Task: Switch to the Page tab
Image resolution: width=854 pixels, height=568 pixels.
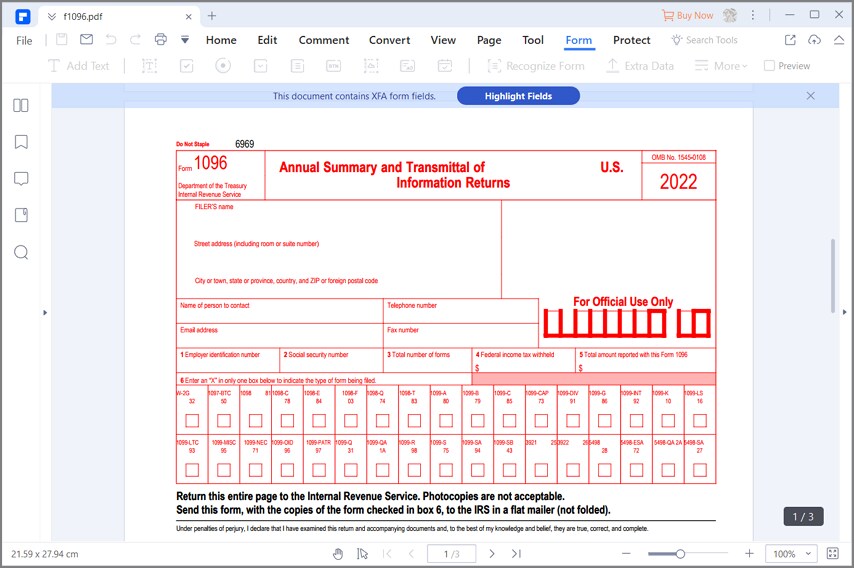Action: tap(489, 40)
